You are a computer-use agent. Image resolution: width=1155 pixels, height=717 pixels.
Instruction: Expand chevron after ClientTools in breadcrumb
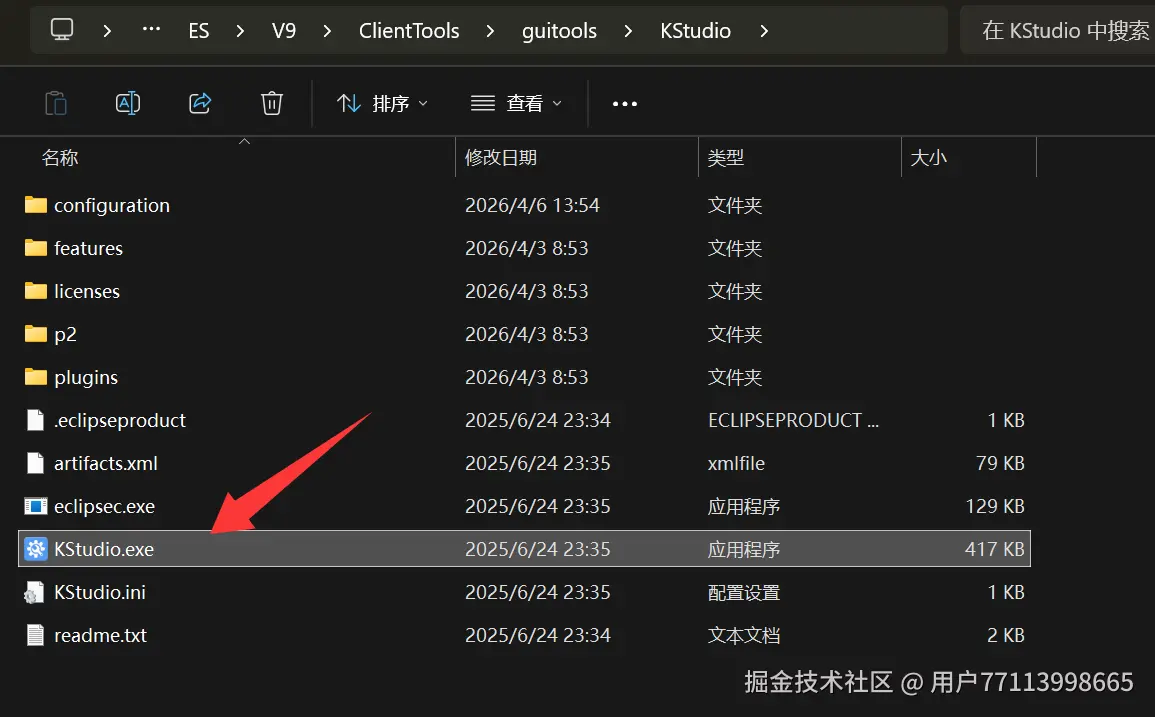tap(490, 31)
